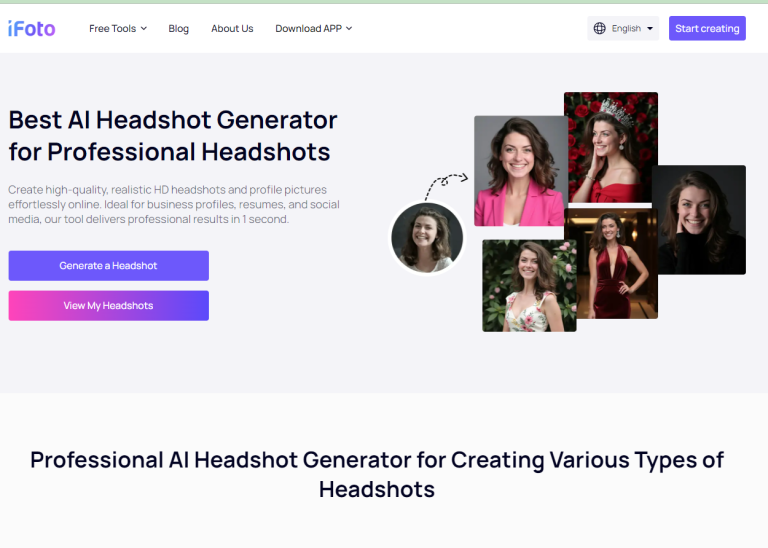Image resolution: width=768 pixels, height=548 pixels.
Task: Click Generate a Headshot button
Action: (x=108, y=266)
